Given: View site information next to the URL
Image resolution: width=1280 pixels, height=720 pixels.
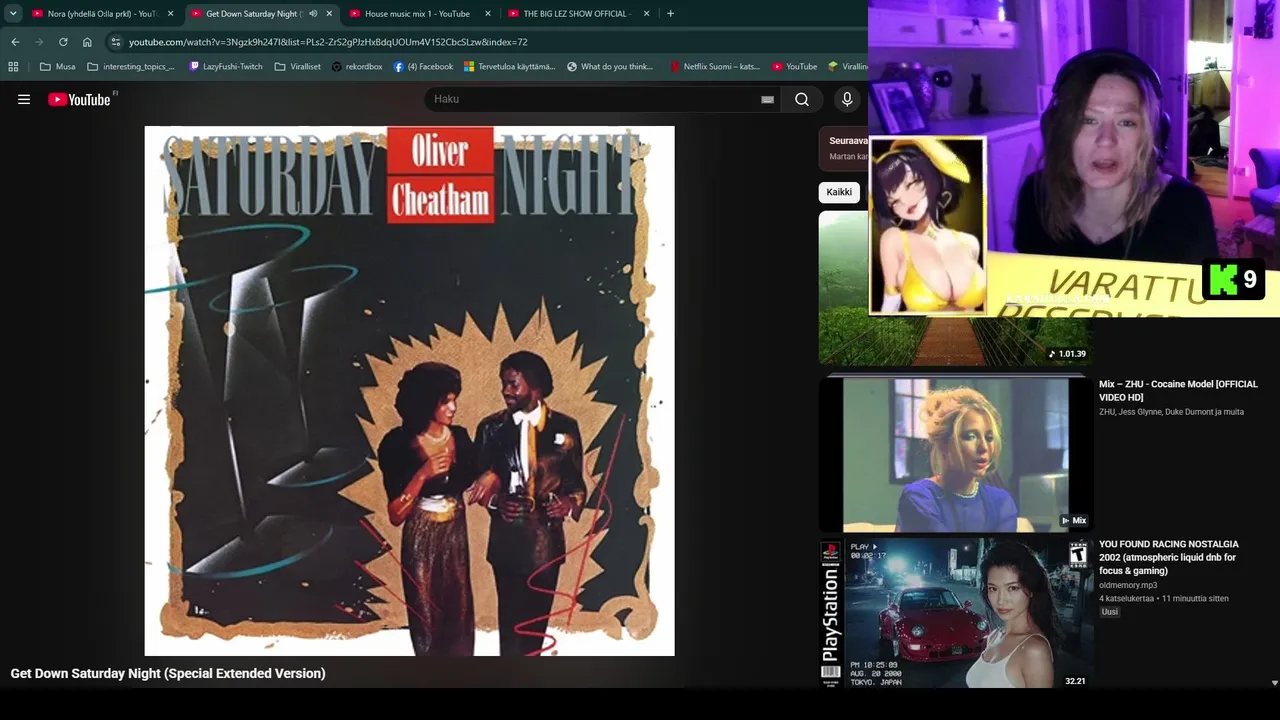Looking at the screenshot, I should [x=116, y=42].
